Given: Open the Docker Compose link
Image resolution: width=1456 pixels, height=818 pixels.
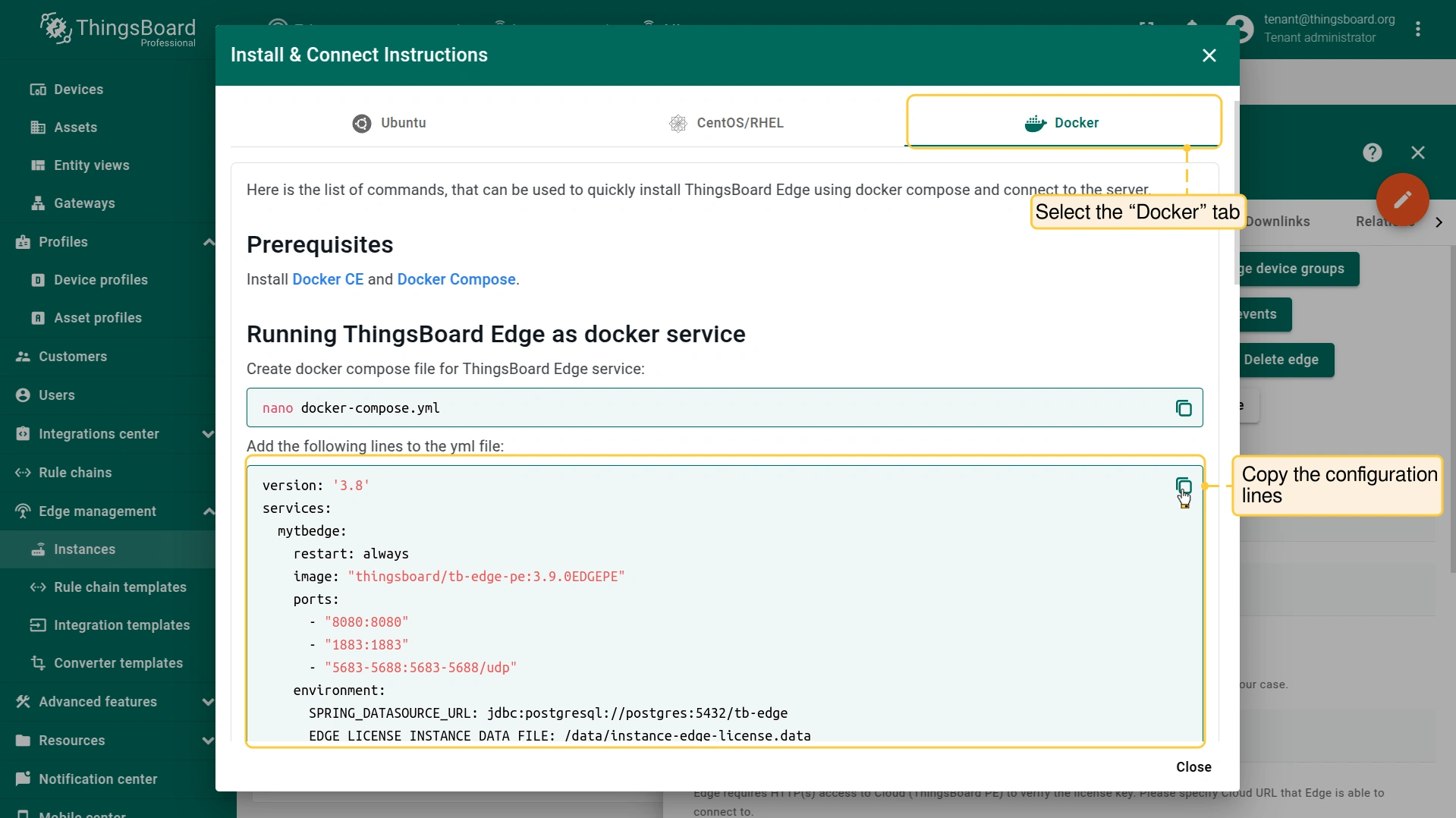Looking at the screenshot, I should 456,279.
